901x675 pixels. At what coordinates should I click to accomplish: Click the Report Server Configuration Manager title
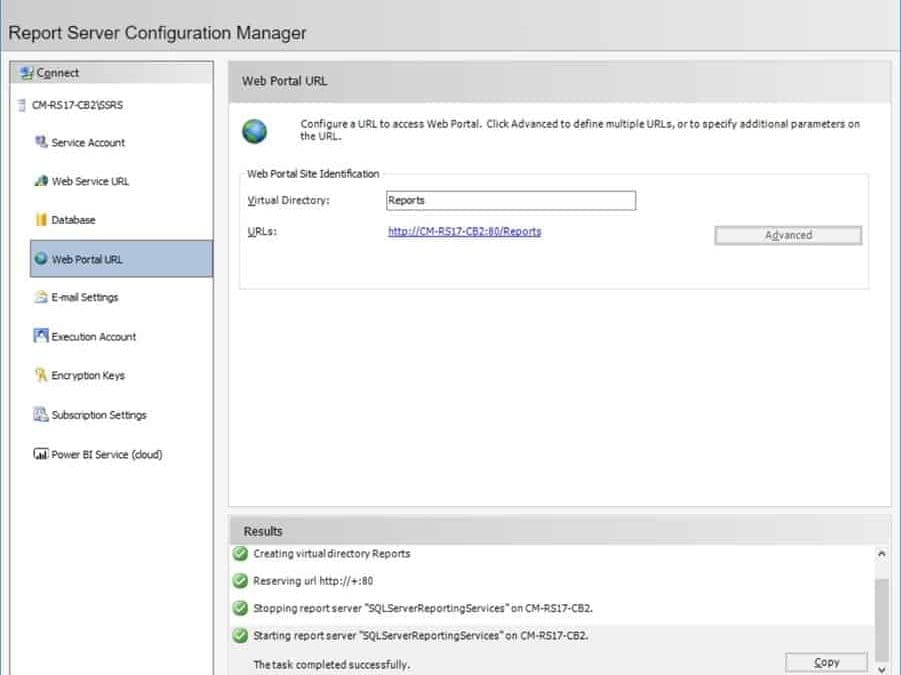[157, 33]
